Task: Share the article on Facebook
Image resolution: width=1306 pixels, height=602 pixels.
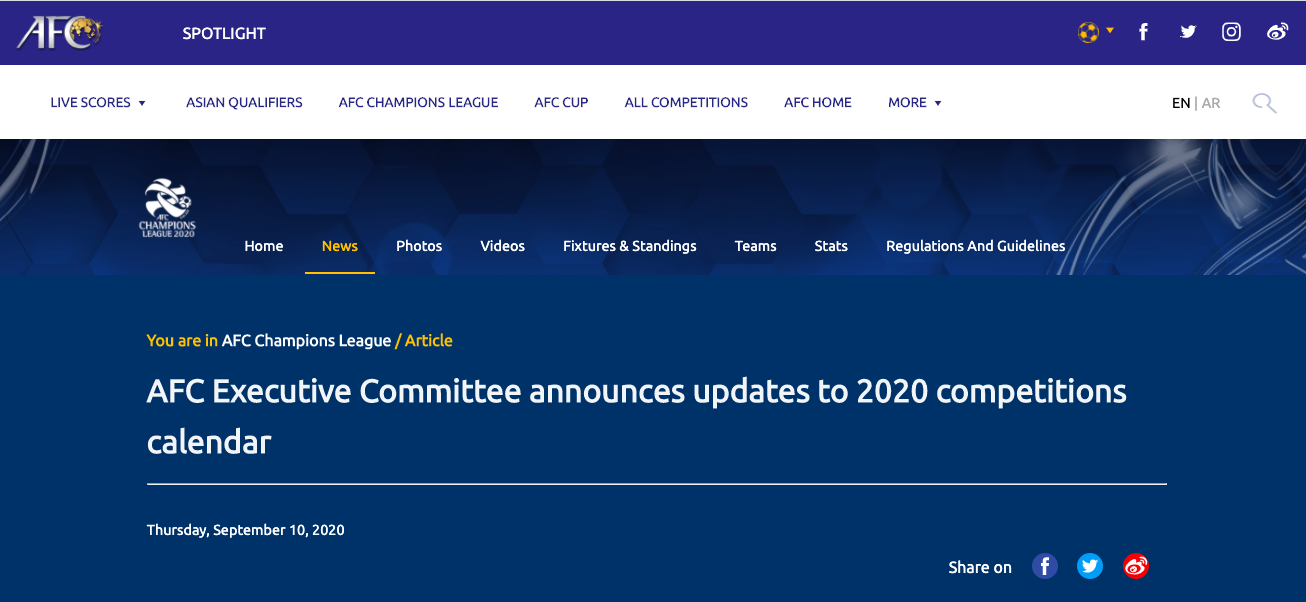Action: (1045, 567)
